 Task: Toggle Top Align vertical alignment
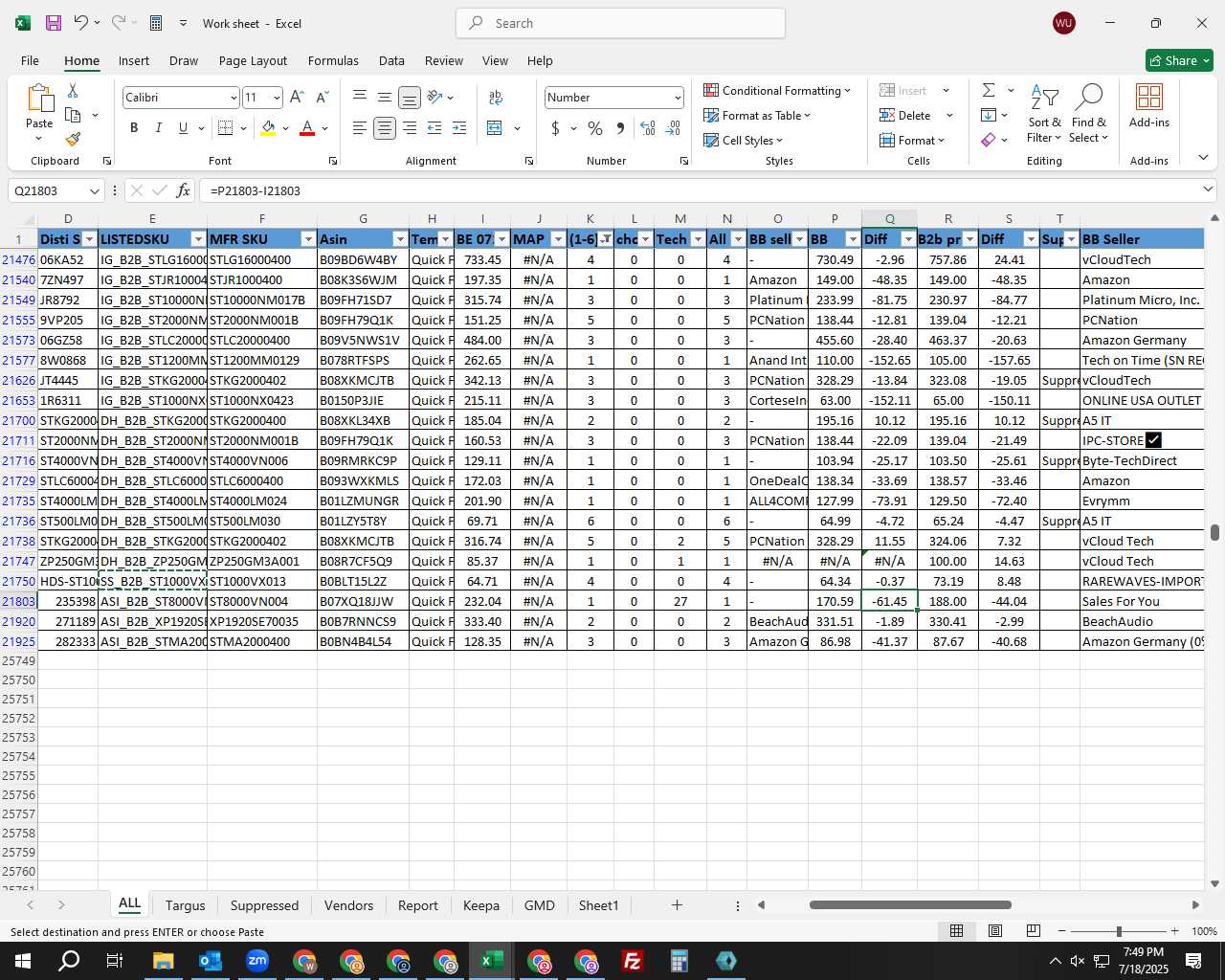[360, 97]
